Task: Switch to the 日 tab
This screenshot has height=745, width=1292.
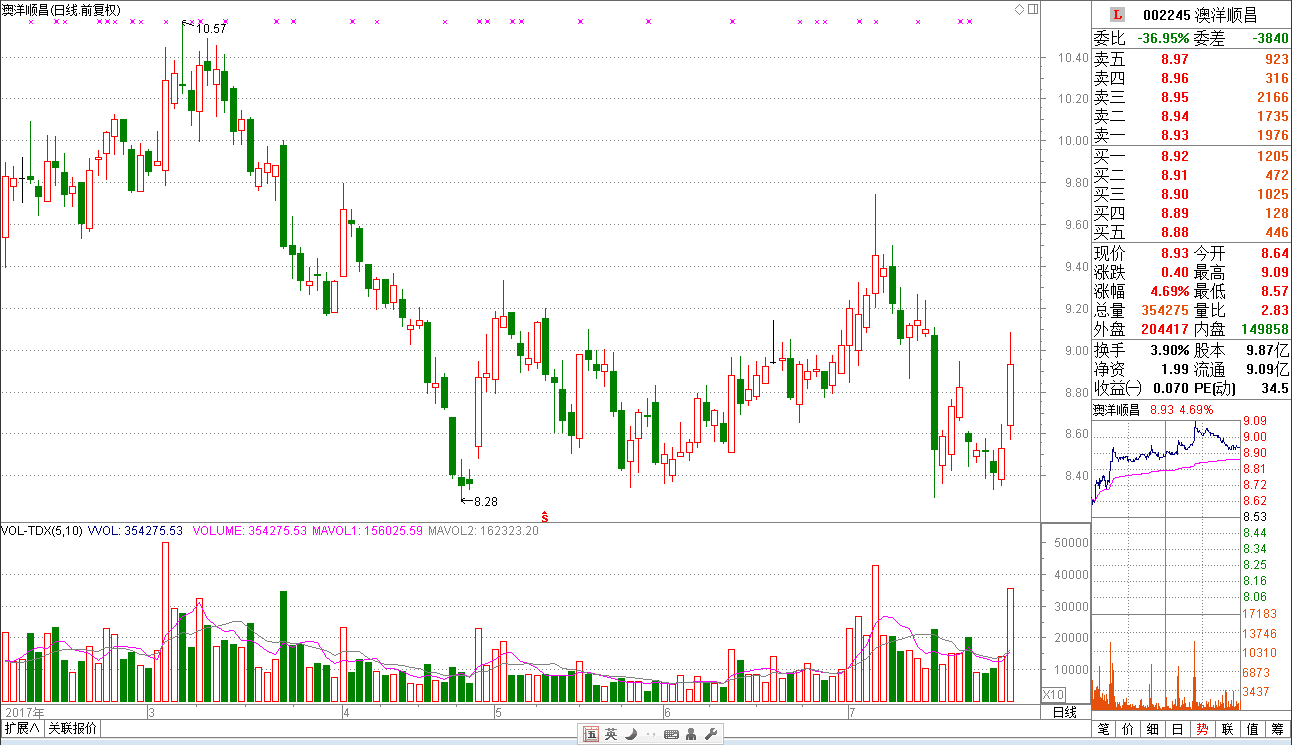Action: click(1178, 729)
